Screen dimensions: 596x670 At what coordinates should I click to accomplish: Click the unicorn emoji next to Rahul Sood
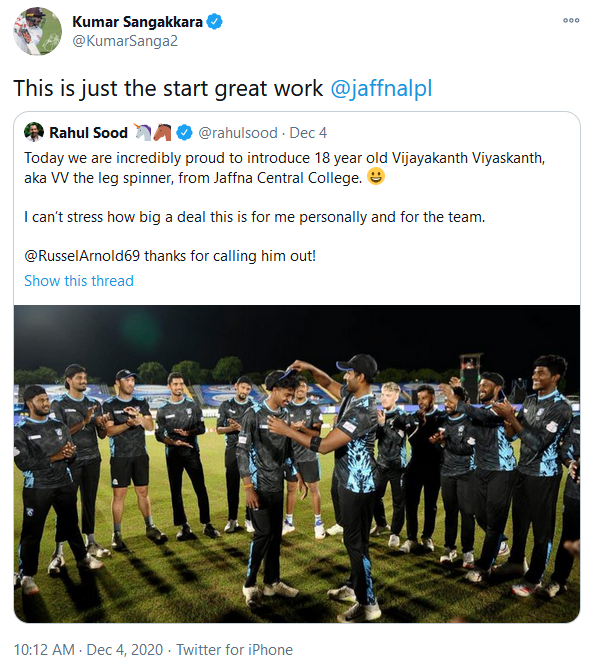[x=144, y=132]
